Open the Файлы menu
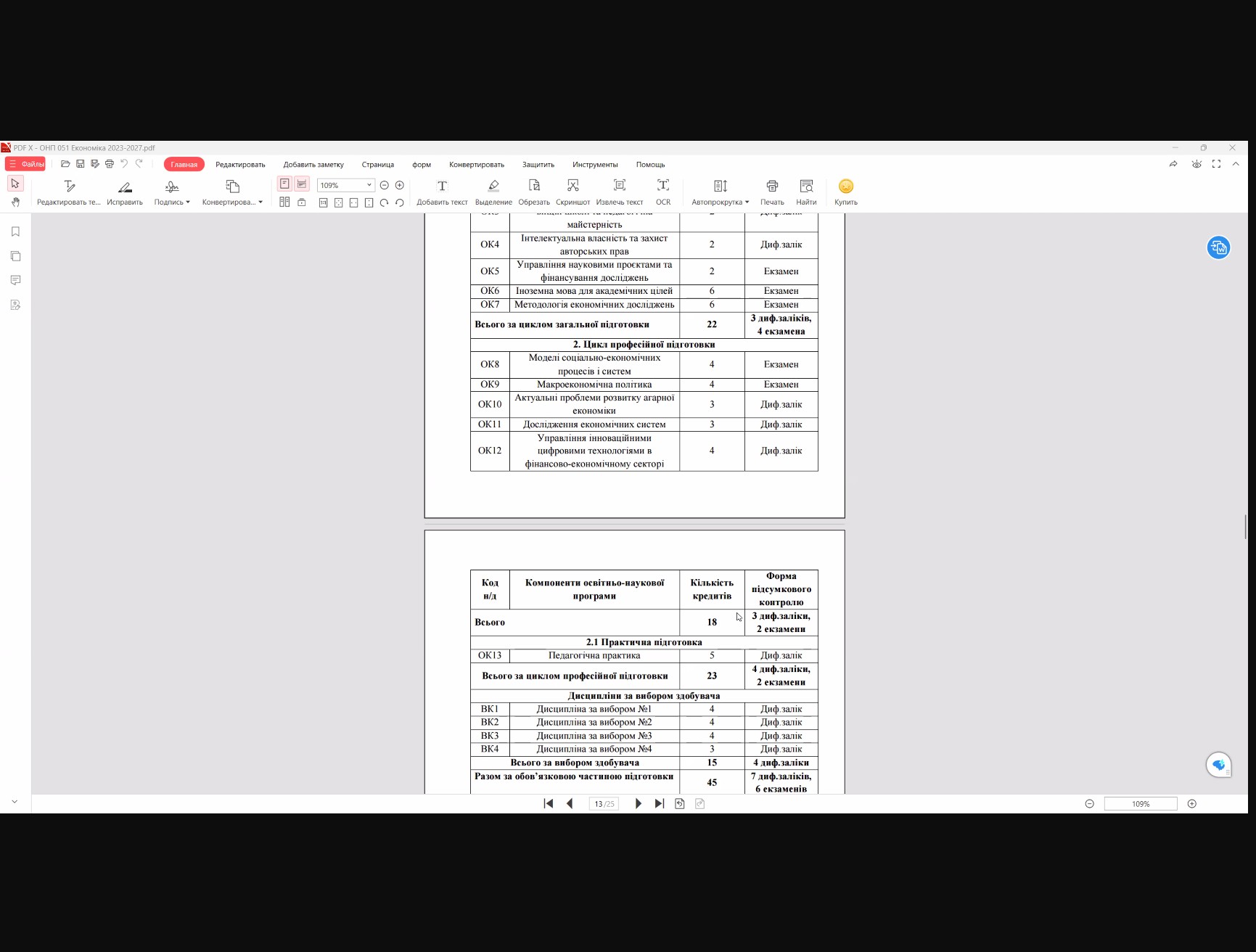This screenshot has width=1256, height=952. [25, 164]
